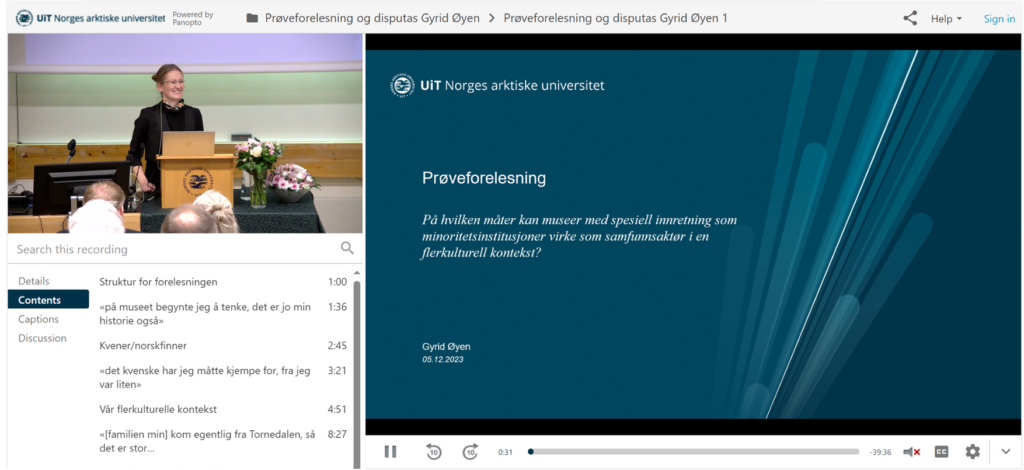Jump to Struktur for forelesningen chapter

(158, 282)
